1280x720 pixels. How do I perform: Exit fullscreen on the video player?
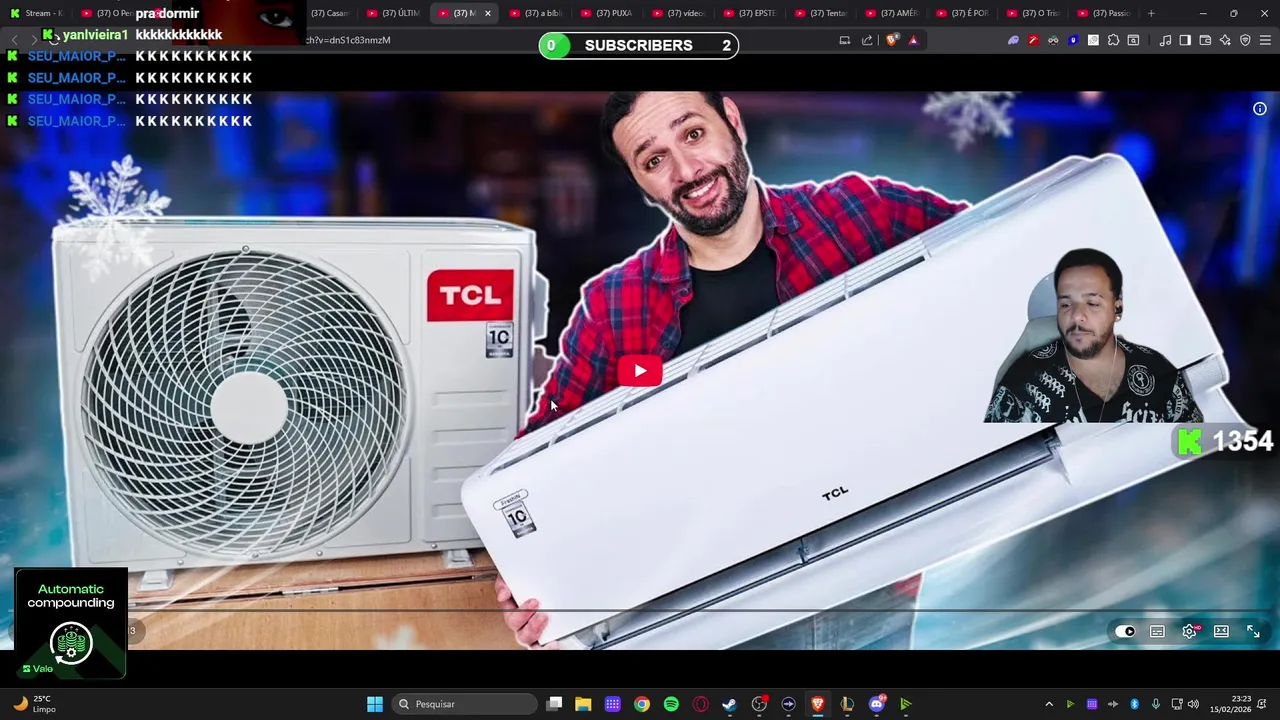click(x=1253, y=631)
